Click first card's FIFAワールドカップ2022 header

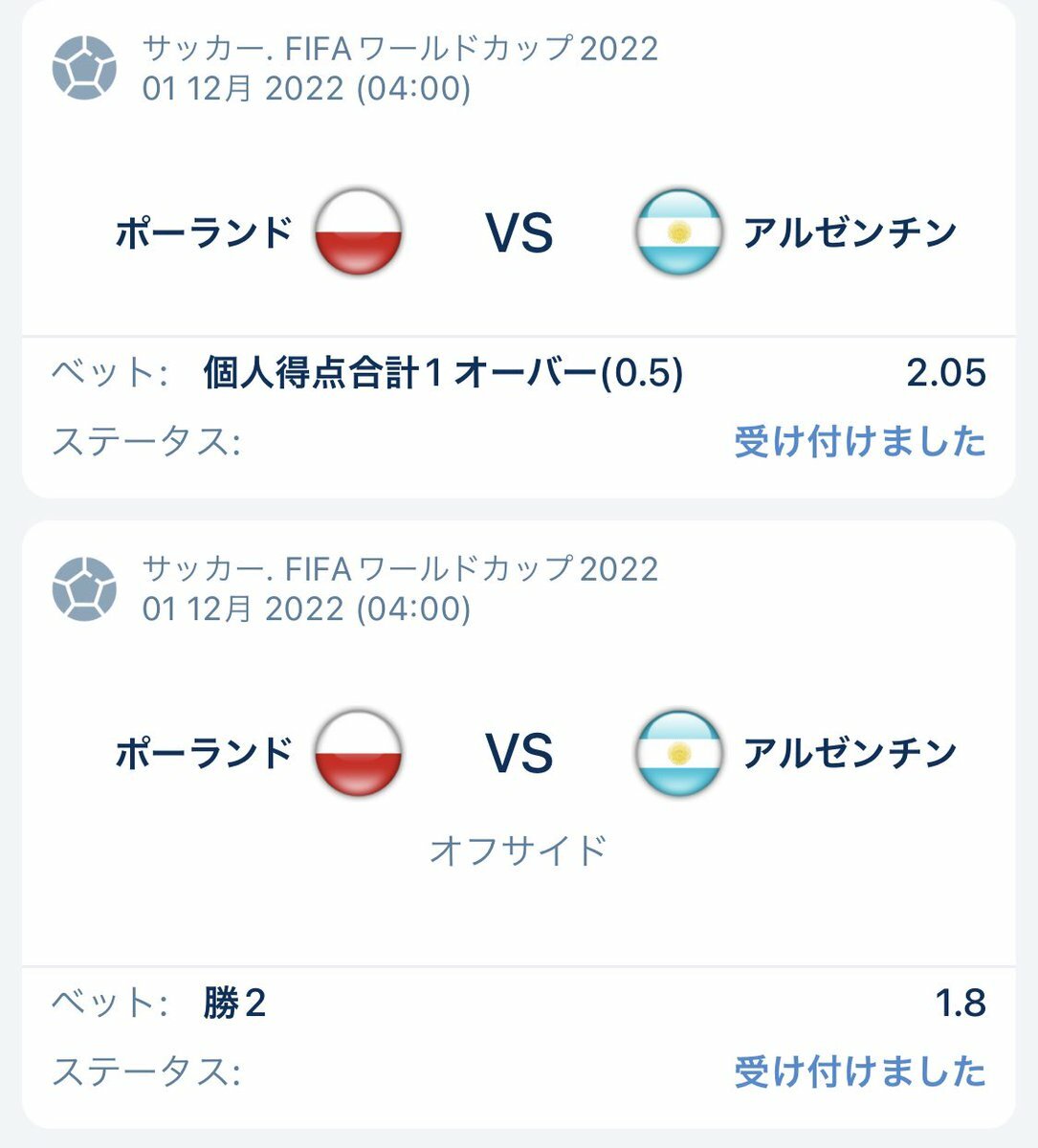coord(401,48)
